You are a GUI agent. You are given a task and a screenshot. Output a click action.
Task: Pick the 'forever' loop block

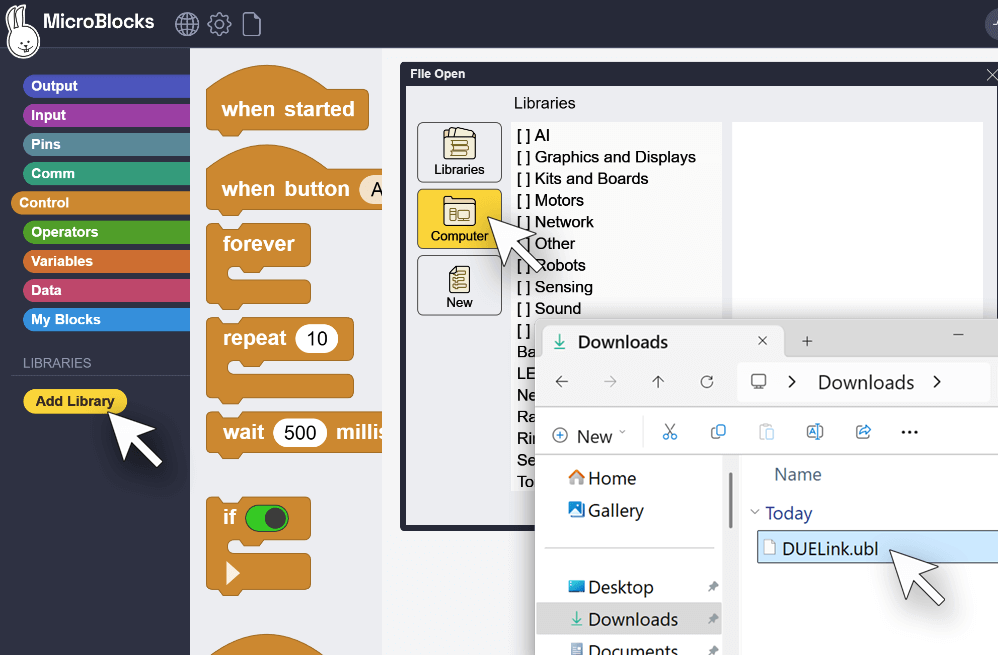(x=258, y=244)
